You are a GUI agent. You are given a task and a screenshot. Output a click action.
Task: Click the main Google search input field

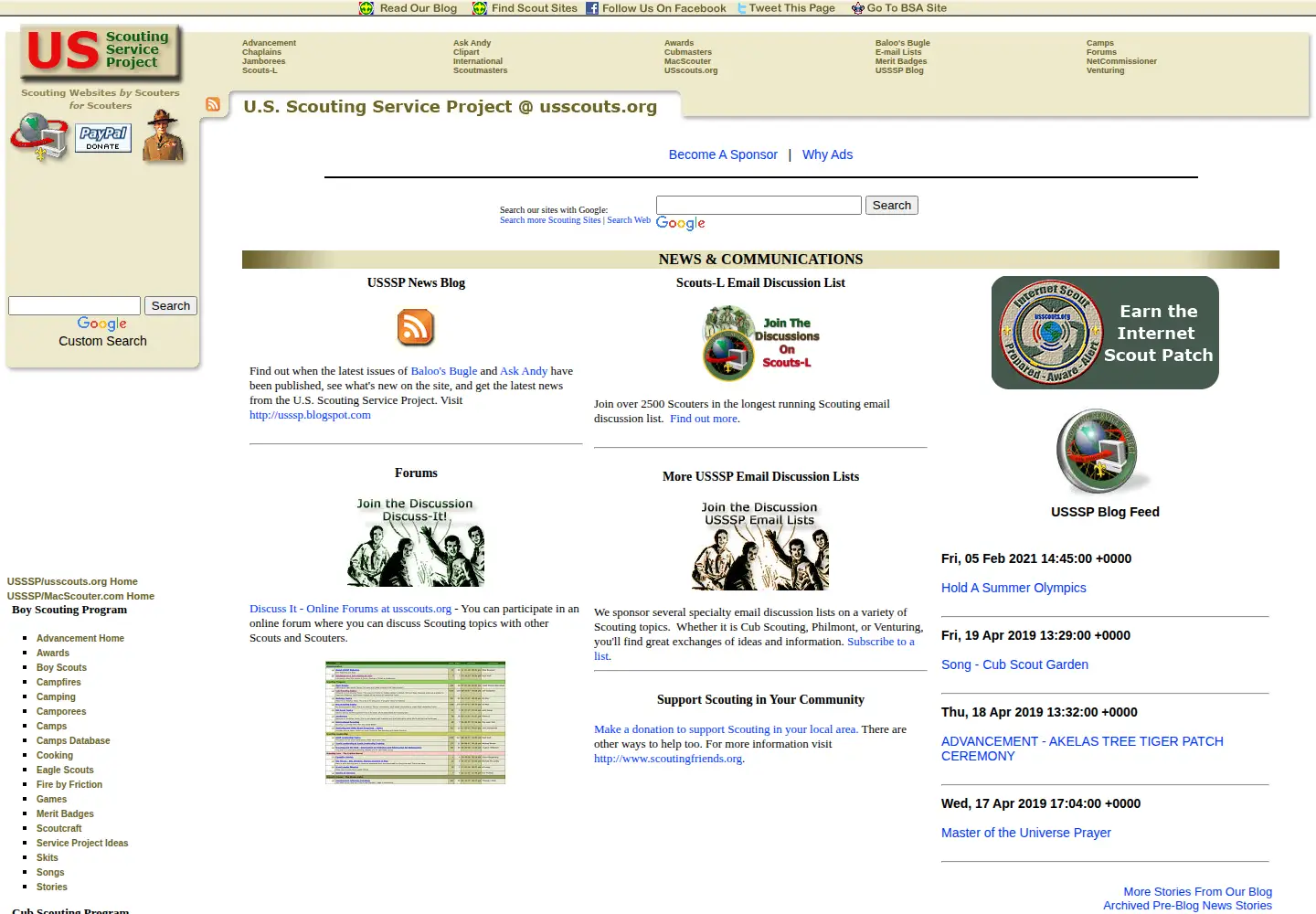click(759, 205)
